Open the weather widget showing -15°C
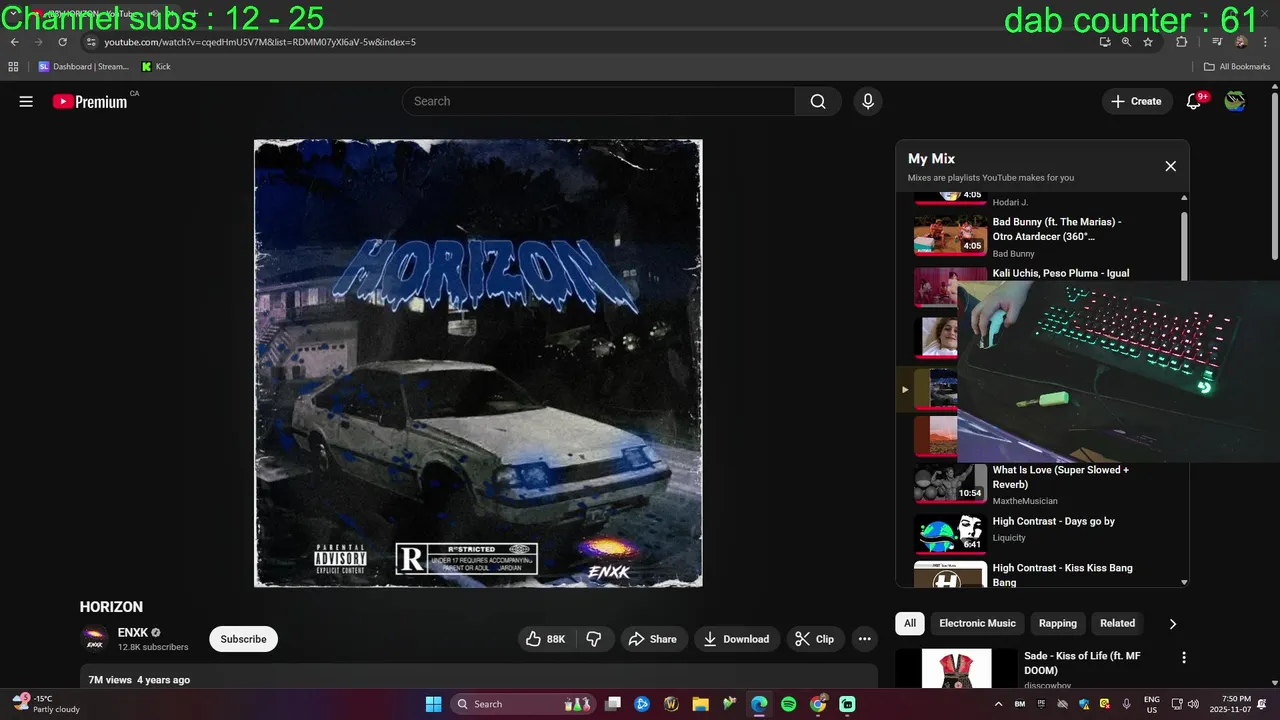The height and width of the screenshot is (720, 1280). pos(46,704)
